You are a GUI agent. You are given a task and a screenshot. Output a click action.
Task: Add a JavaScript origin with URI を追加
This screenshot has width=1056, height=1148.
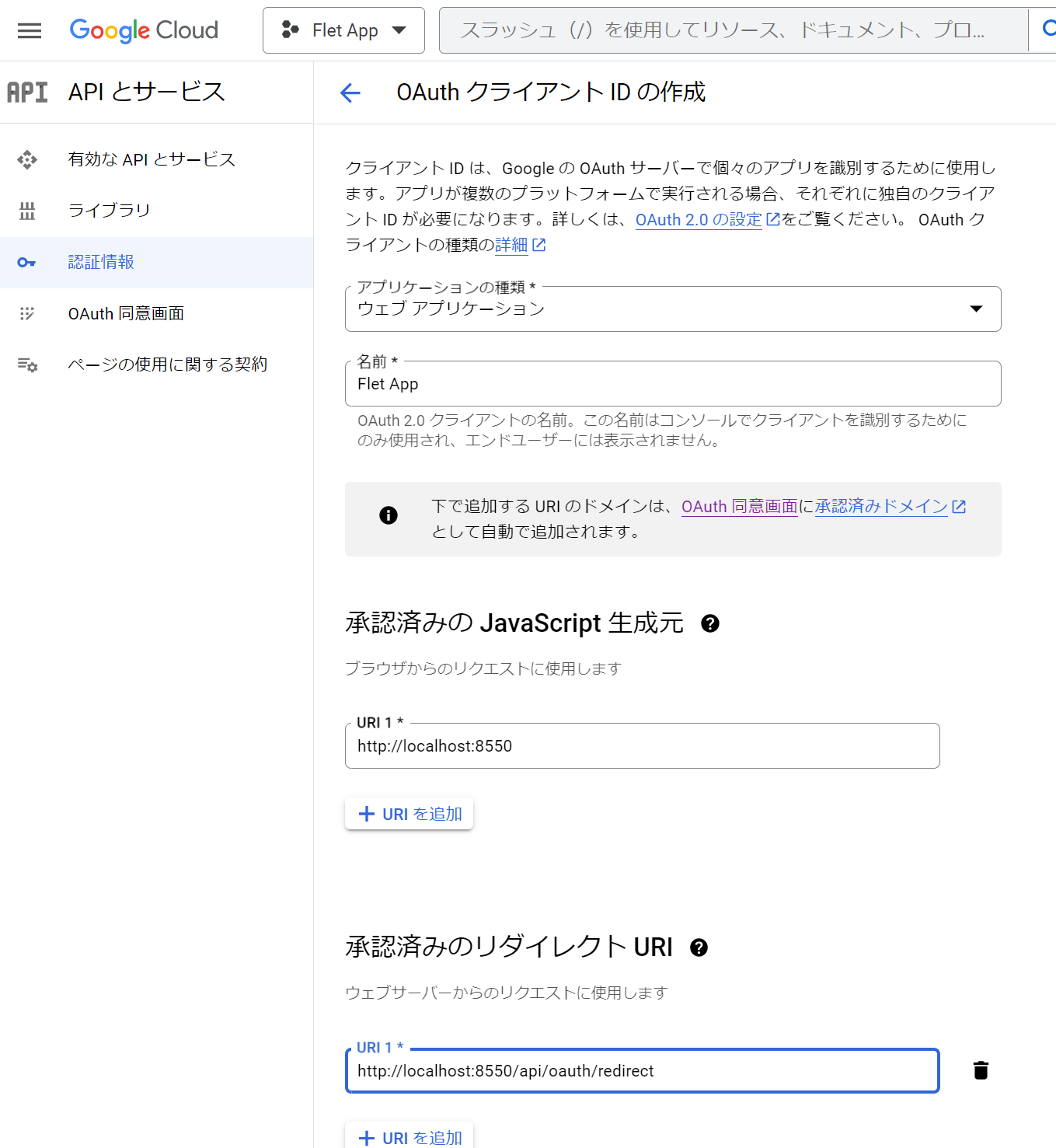click(x=409, y=813)
